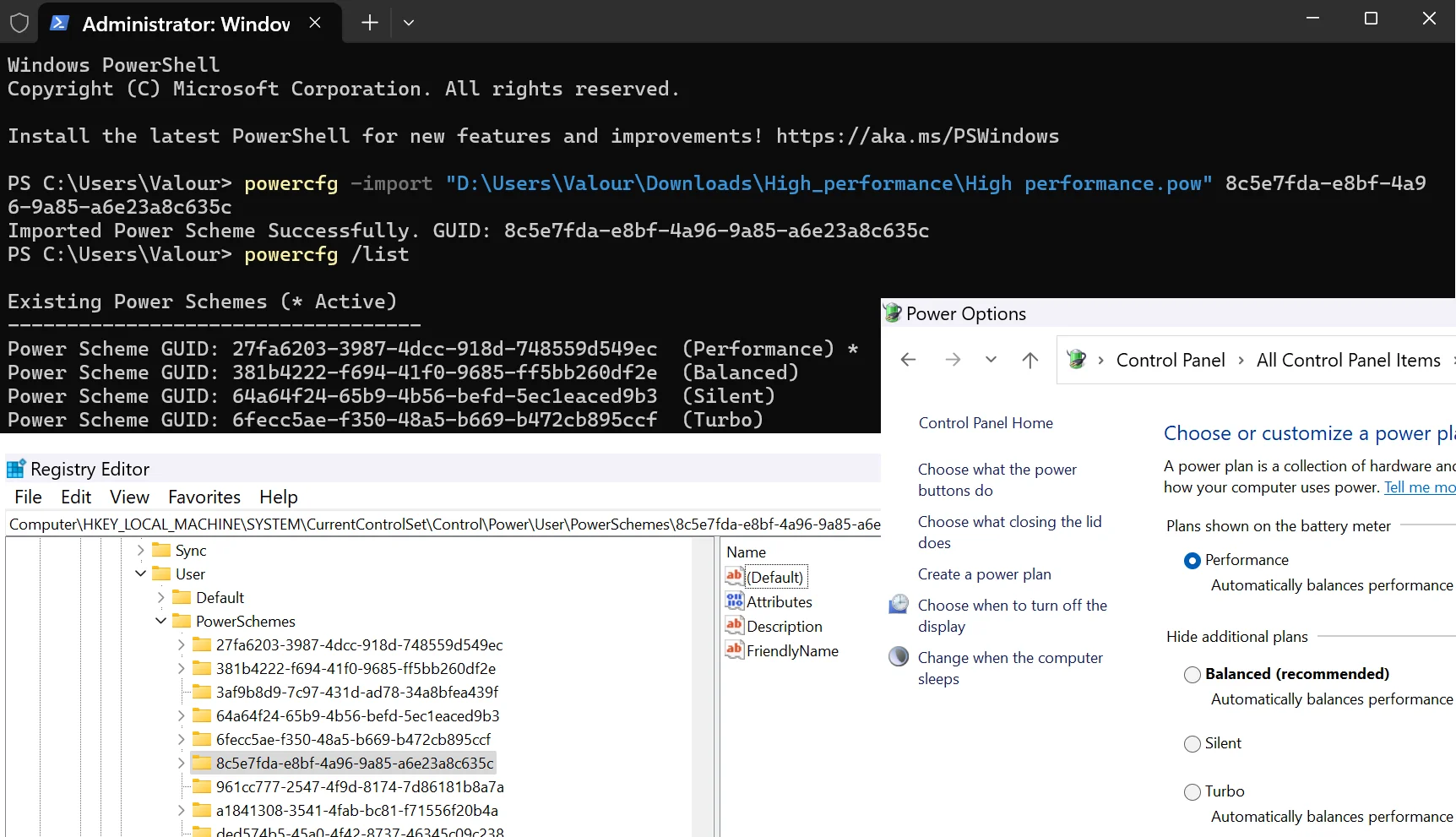The height and width of the screenshot is (837, 1456).
Task: Open the chevron after Control Panel breadcrumb
Action: pos(1241,360)
